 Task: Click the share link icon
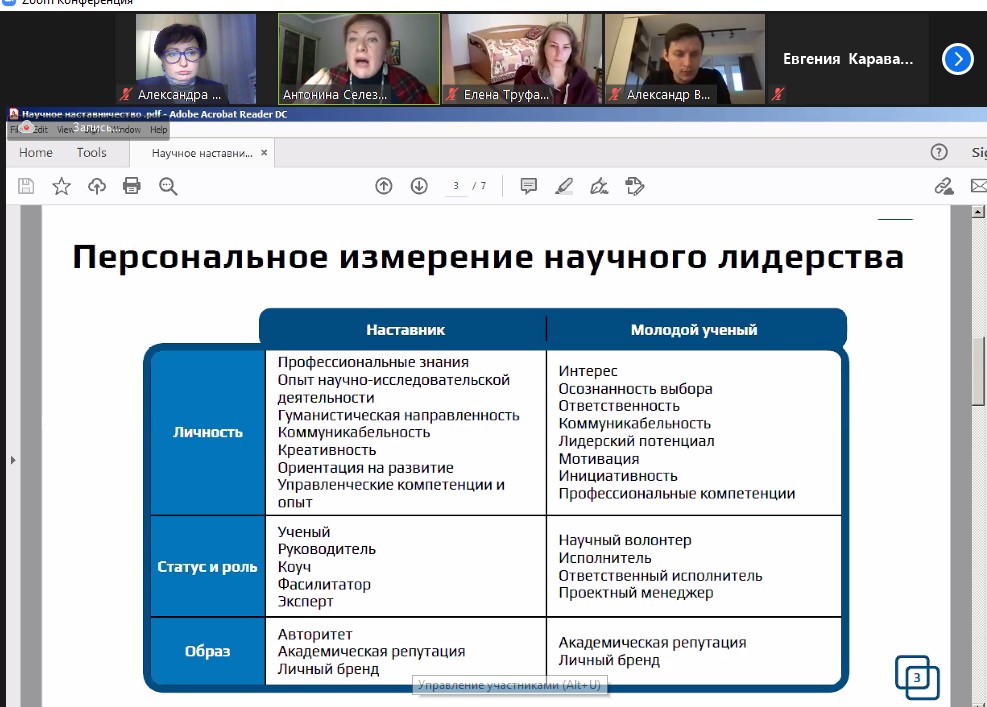pos(942,186)
